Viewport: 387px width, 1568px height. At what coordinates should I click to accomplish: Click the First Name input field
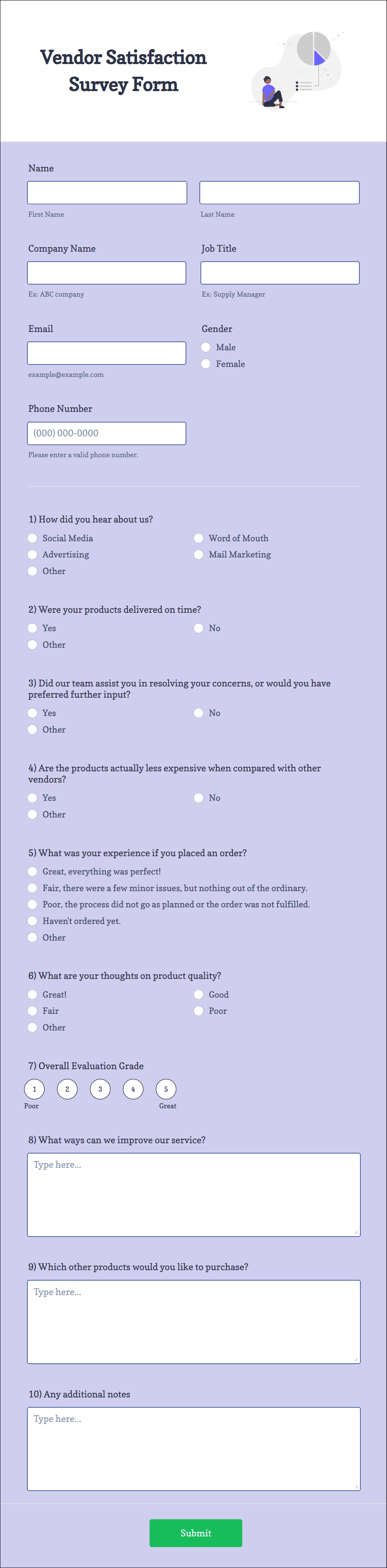tap(107, 192)
